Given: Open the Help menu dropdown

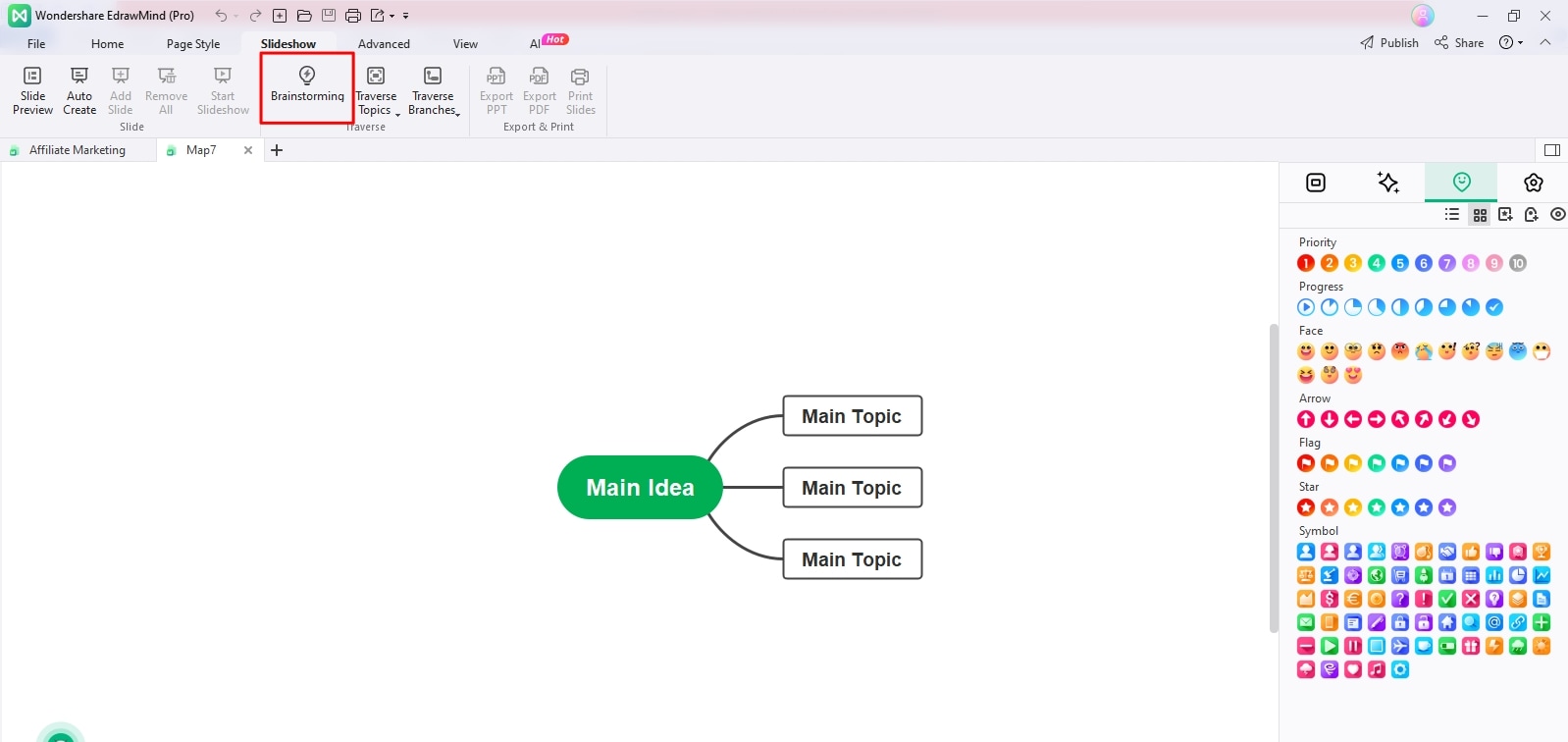Looking at the screenshot, I should pyautogui.click(x=1511, y=43).
